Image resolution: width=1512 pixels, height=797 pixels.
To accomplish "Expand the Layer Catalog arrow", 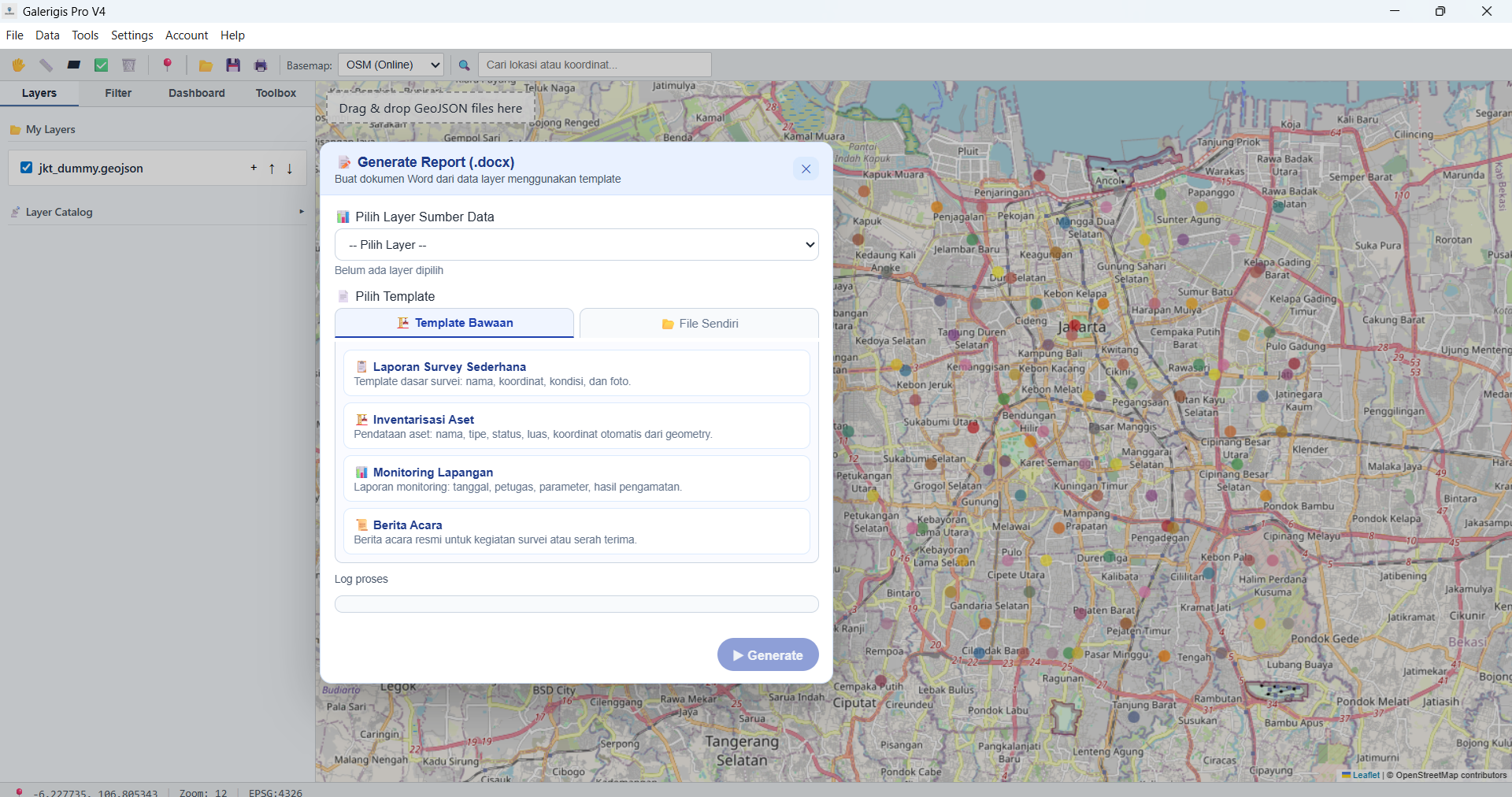I will click(x=302, y=212).
